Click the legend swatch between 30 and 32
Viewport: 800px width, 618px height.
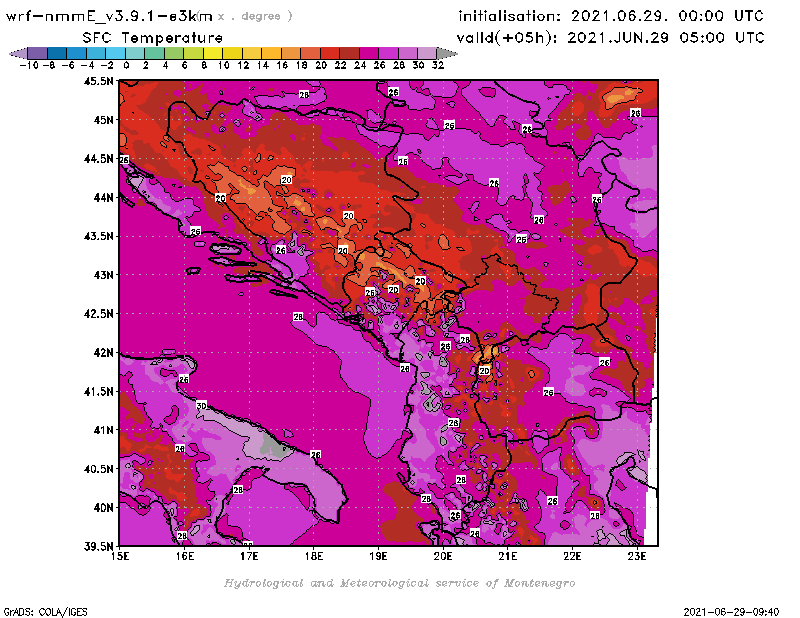(x=427, y=53)
